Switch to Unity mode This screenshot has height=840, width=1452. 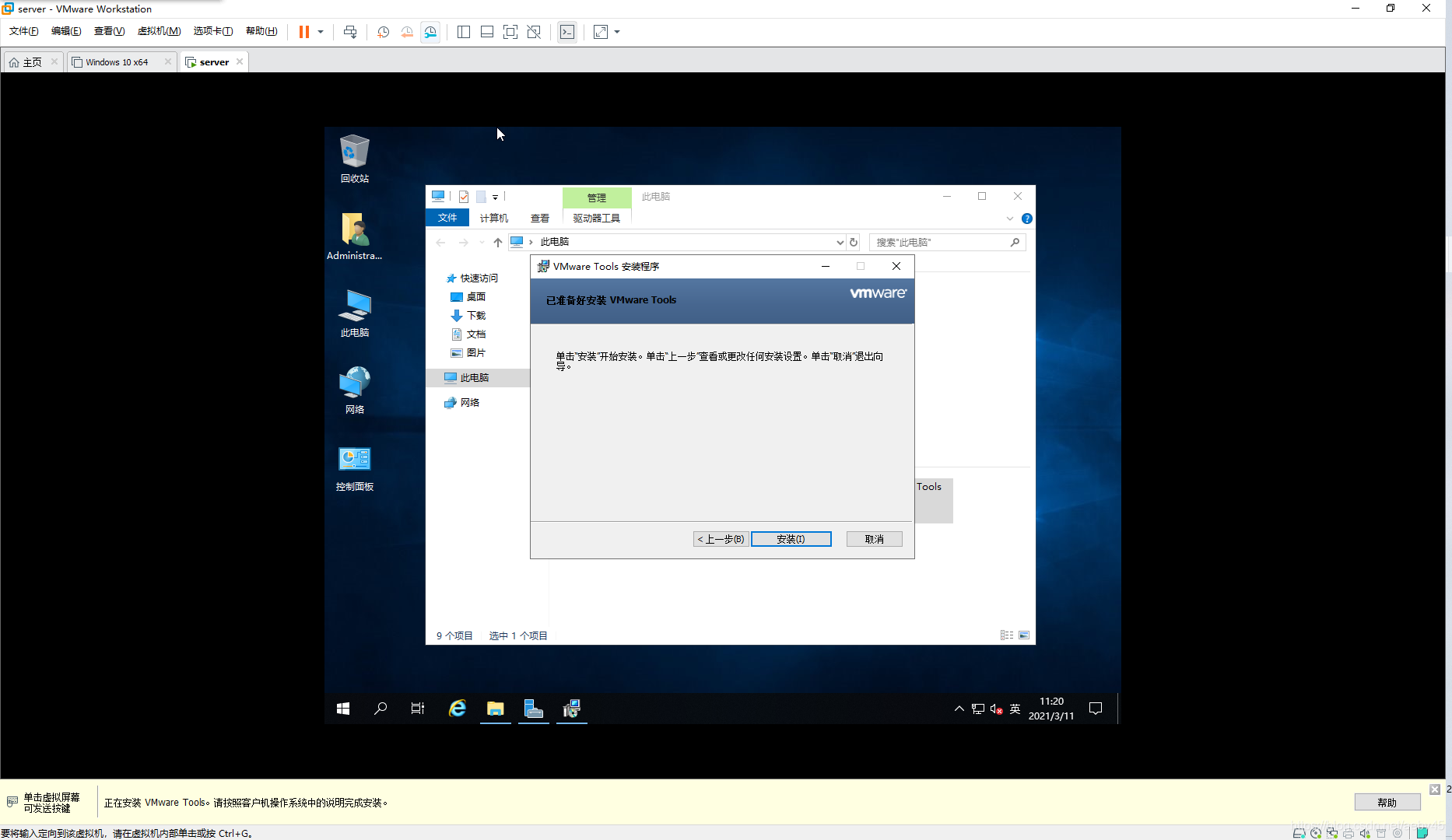(x=534, y=32)
